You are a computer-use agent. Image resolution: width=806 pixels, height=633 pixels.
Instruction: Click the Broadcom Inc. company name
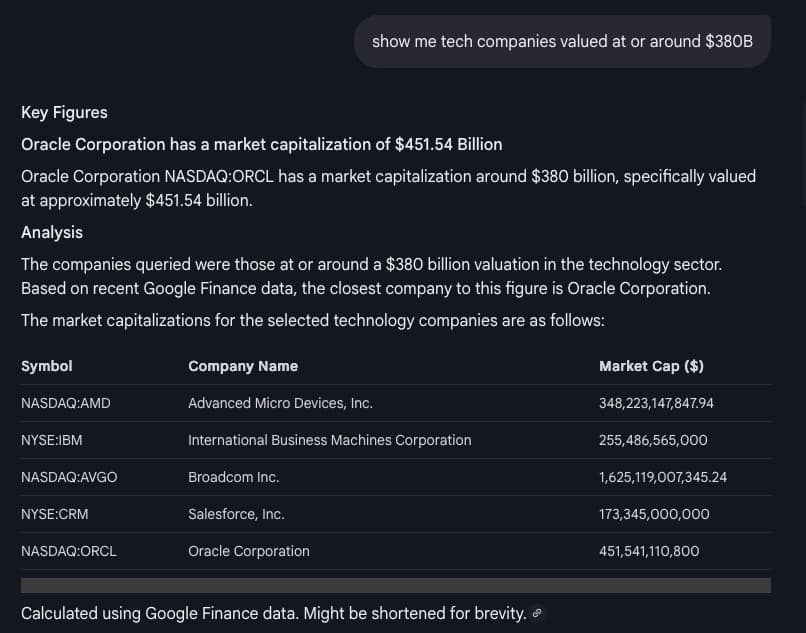click(x=233, y=477)
